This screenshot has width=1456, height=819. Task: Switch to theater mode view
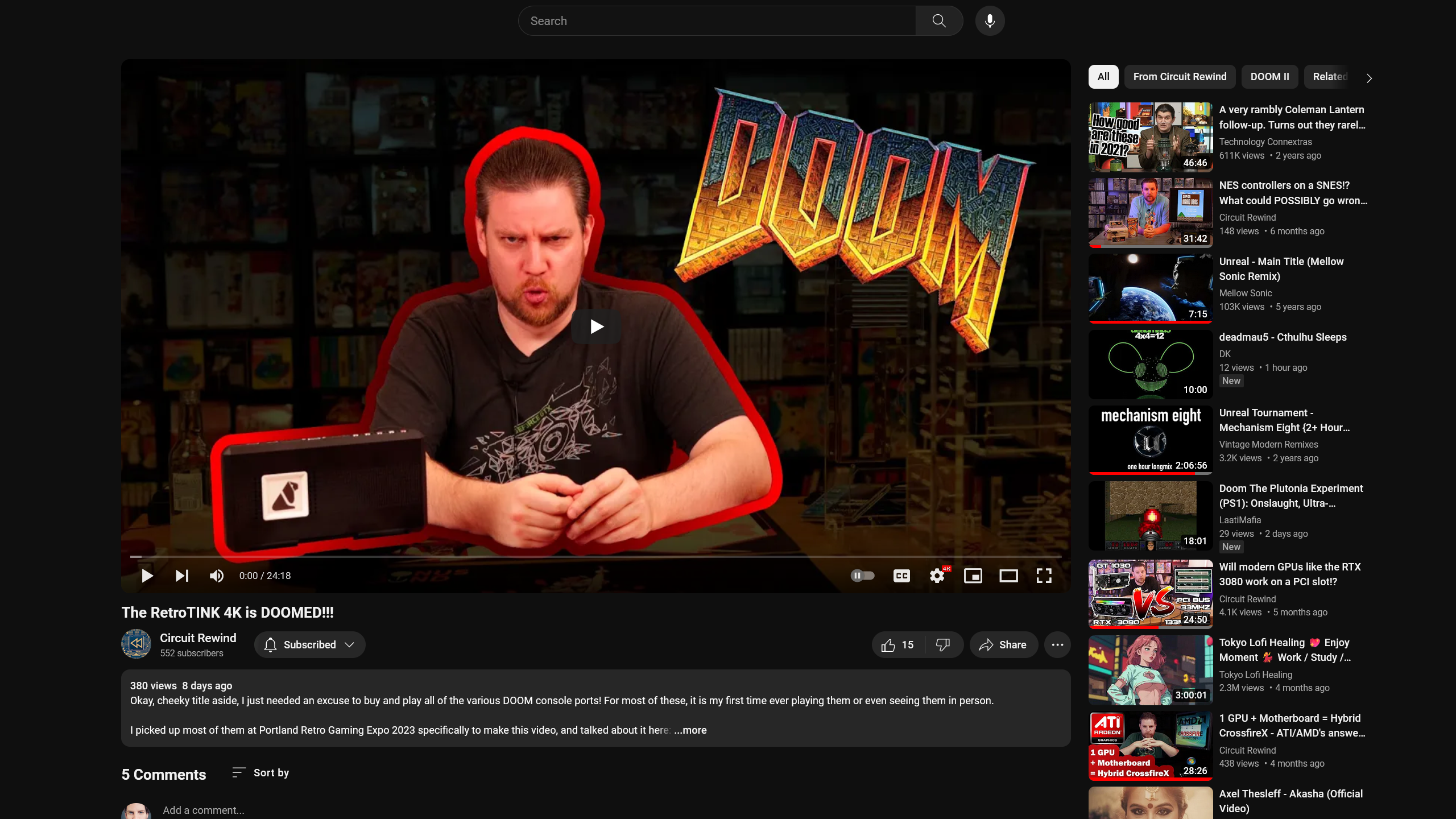pyautogui.click(x=1008, y=576)
